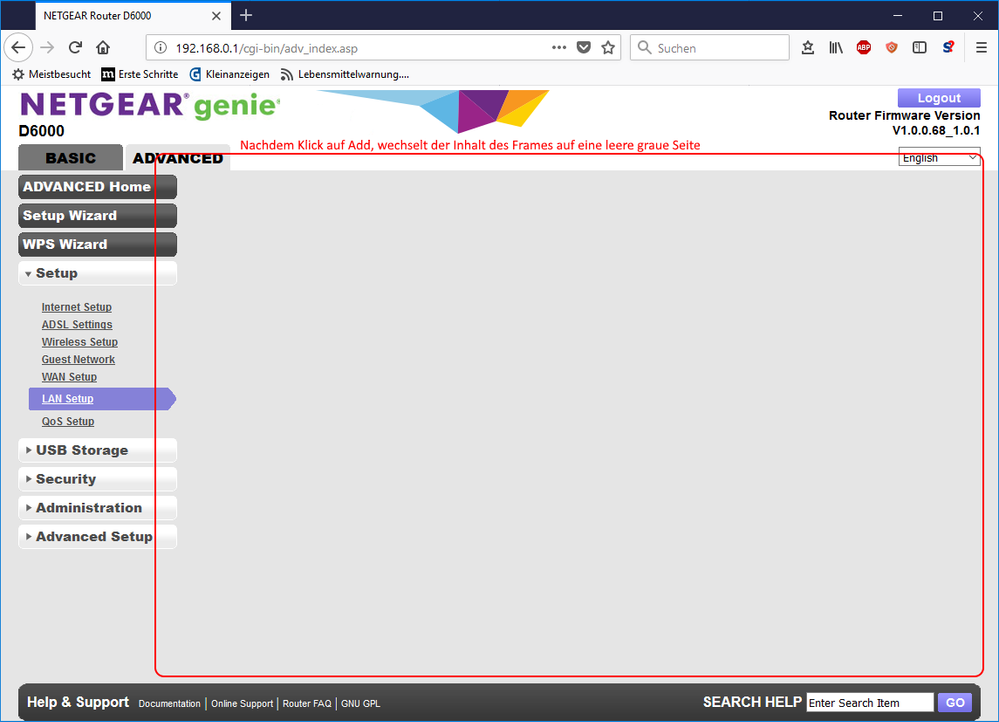The height and width of the screenshot is (722, 999).
Task: Open the language dropdown showing English
Action: [939, 157]
